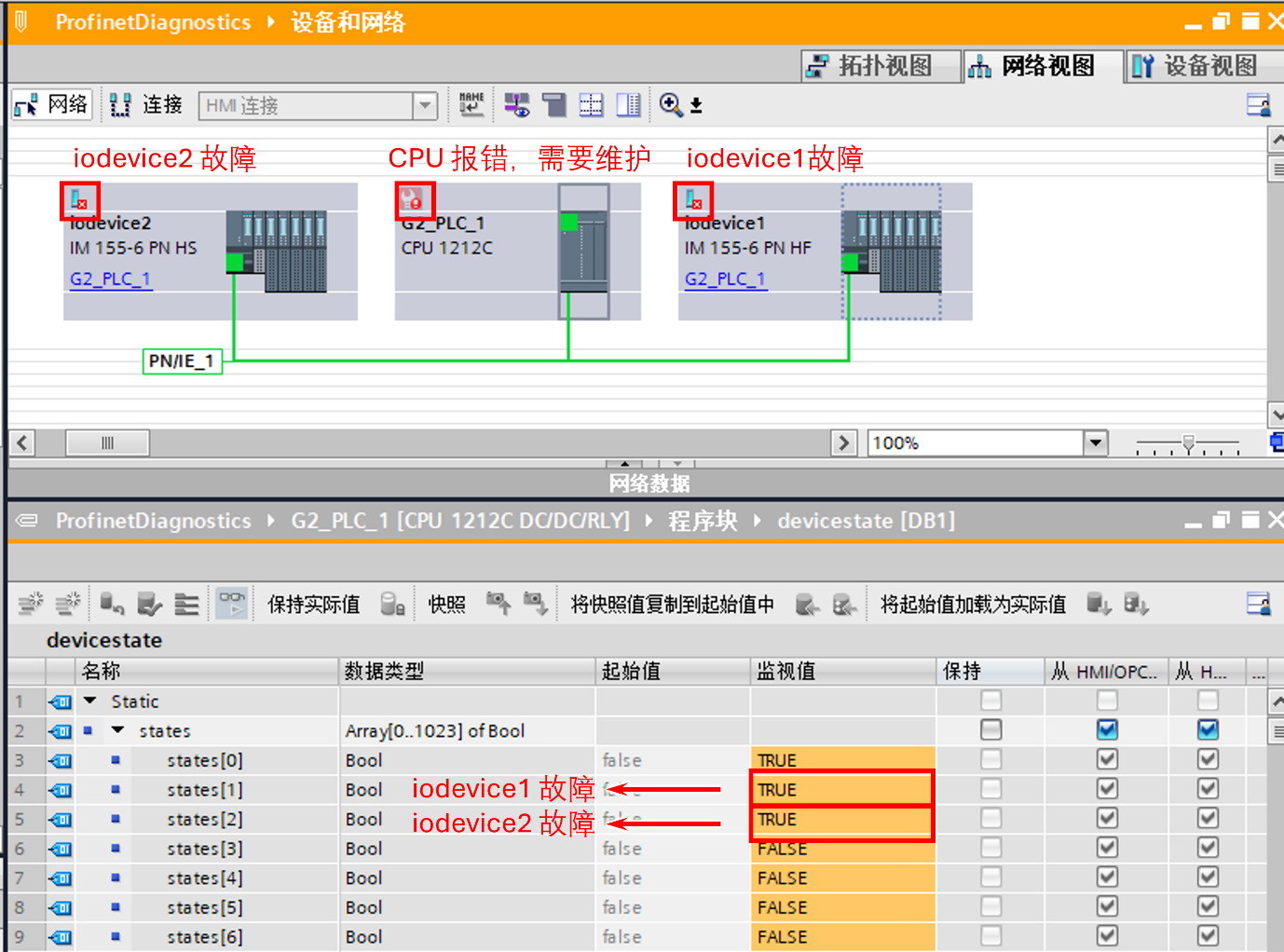Collapse the states array expander
The image size is (1284, 952).
pos(117,730)
